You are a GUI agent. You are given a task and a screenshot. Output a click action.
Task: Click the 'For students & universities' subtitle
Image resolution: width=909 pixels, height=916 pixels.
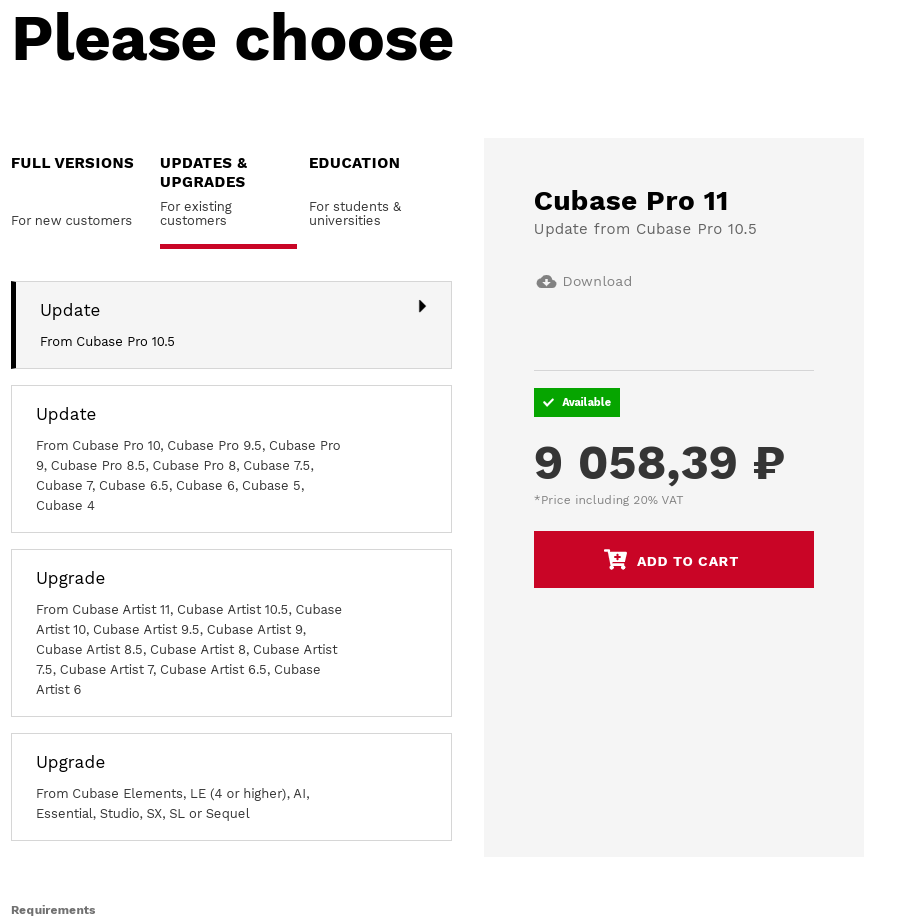355,213
